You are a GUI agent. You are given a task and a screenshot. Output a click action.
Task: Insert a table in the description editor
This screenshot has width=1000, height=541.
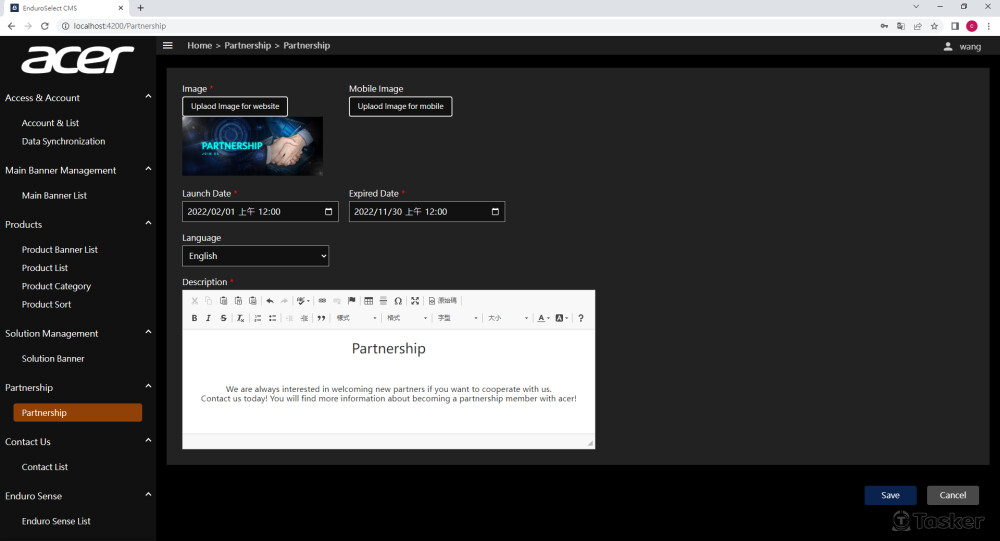[x=368, y=300]
